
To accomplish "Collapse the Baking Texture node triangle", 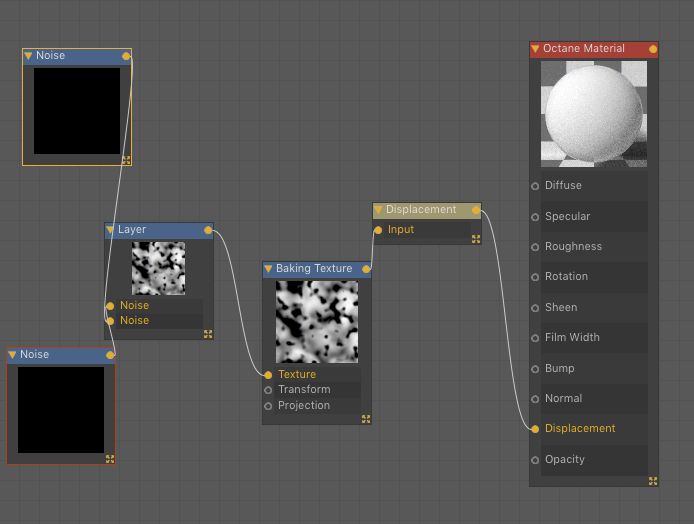I will coord(268,269).
